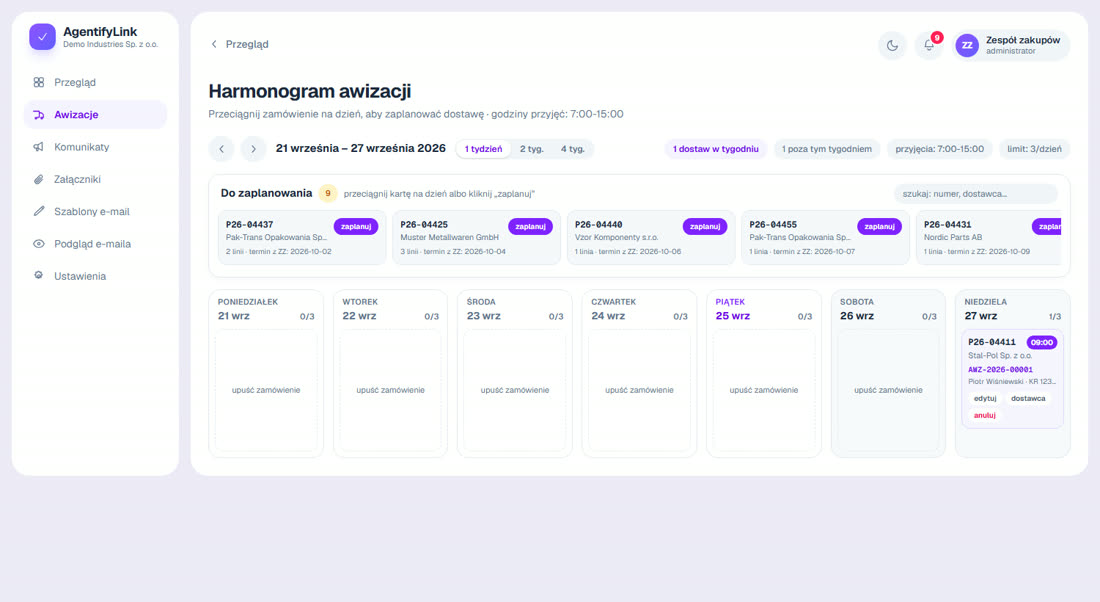
Task: Click the Środa 23 wrz drop zone
Action: click(x=515, y=390)
